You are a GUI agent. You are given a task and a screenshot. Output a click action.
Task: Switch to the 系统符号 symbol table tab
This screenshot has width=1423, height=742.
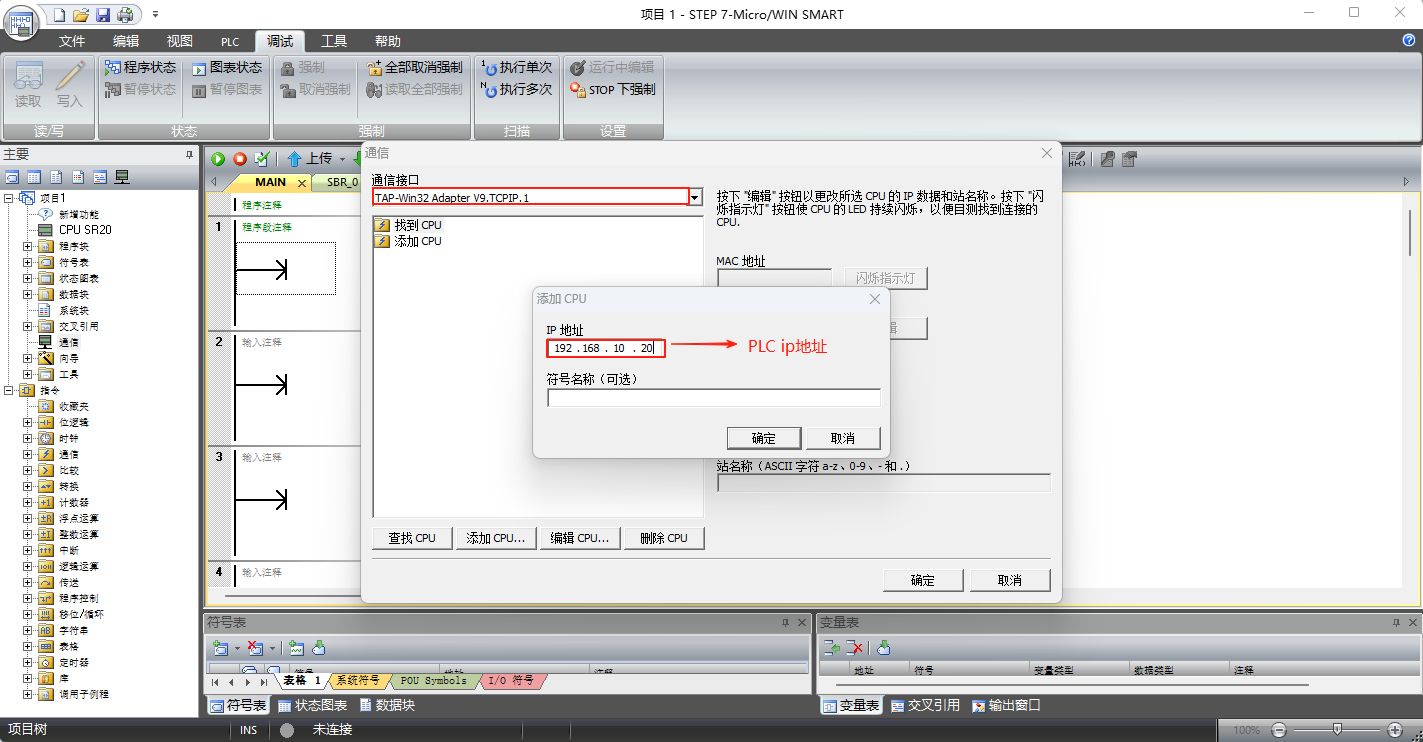click(357, 681)
